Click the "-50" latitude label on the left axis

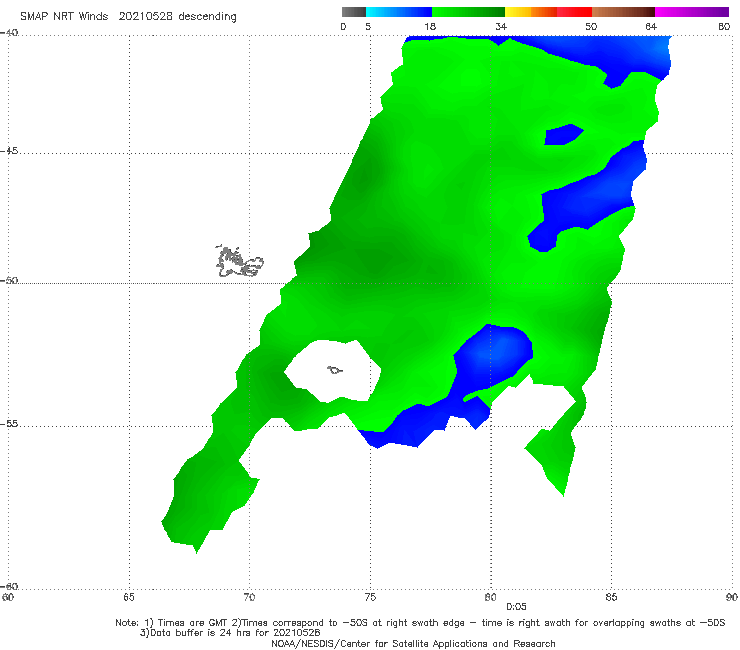tap(9, 280)
